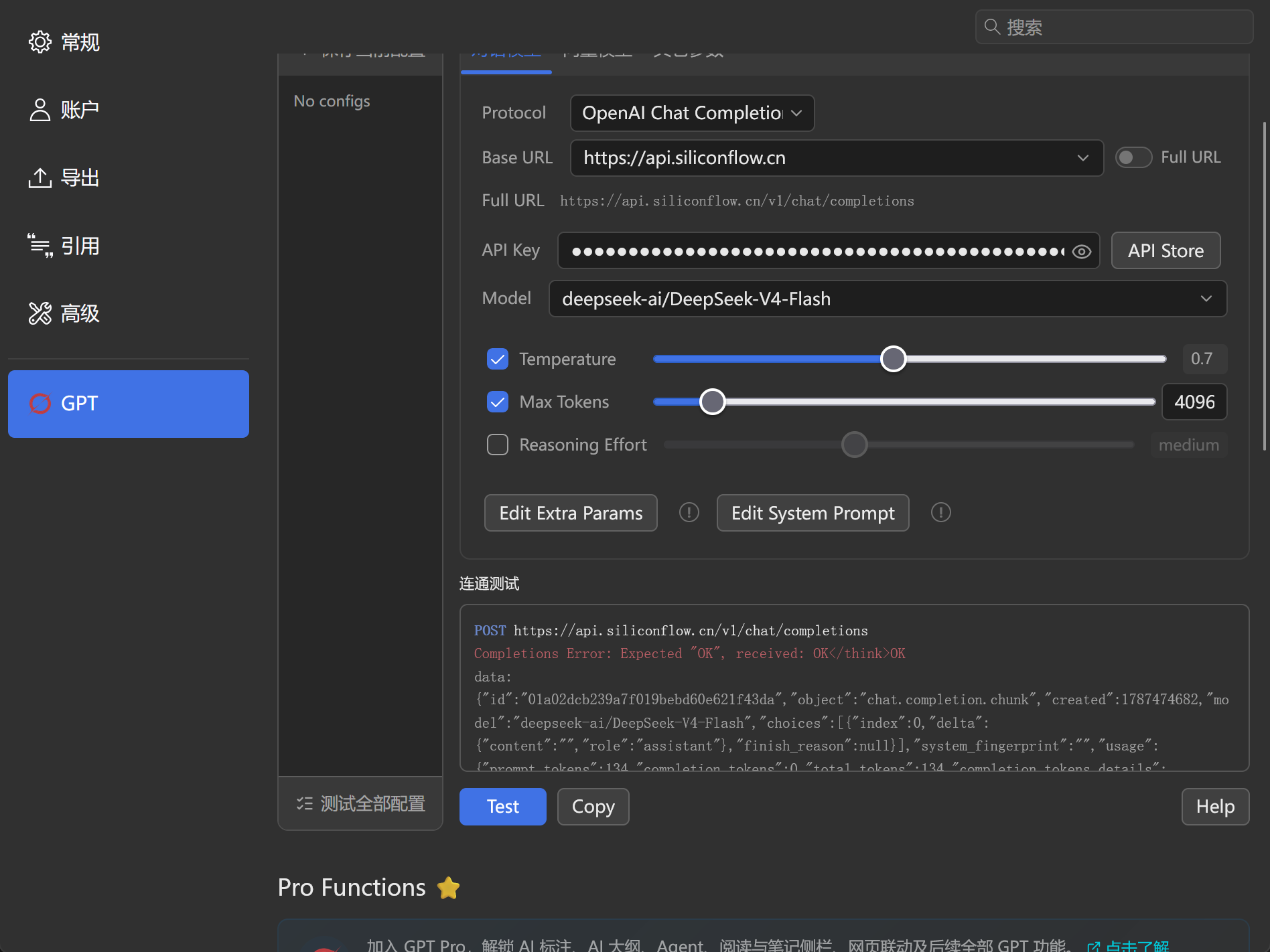The width and height of the screenshot is (1270, 952).
Task: Open the 常规 general settings gear icon
Action: coord(40,42)
